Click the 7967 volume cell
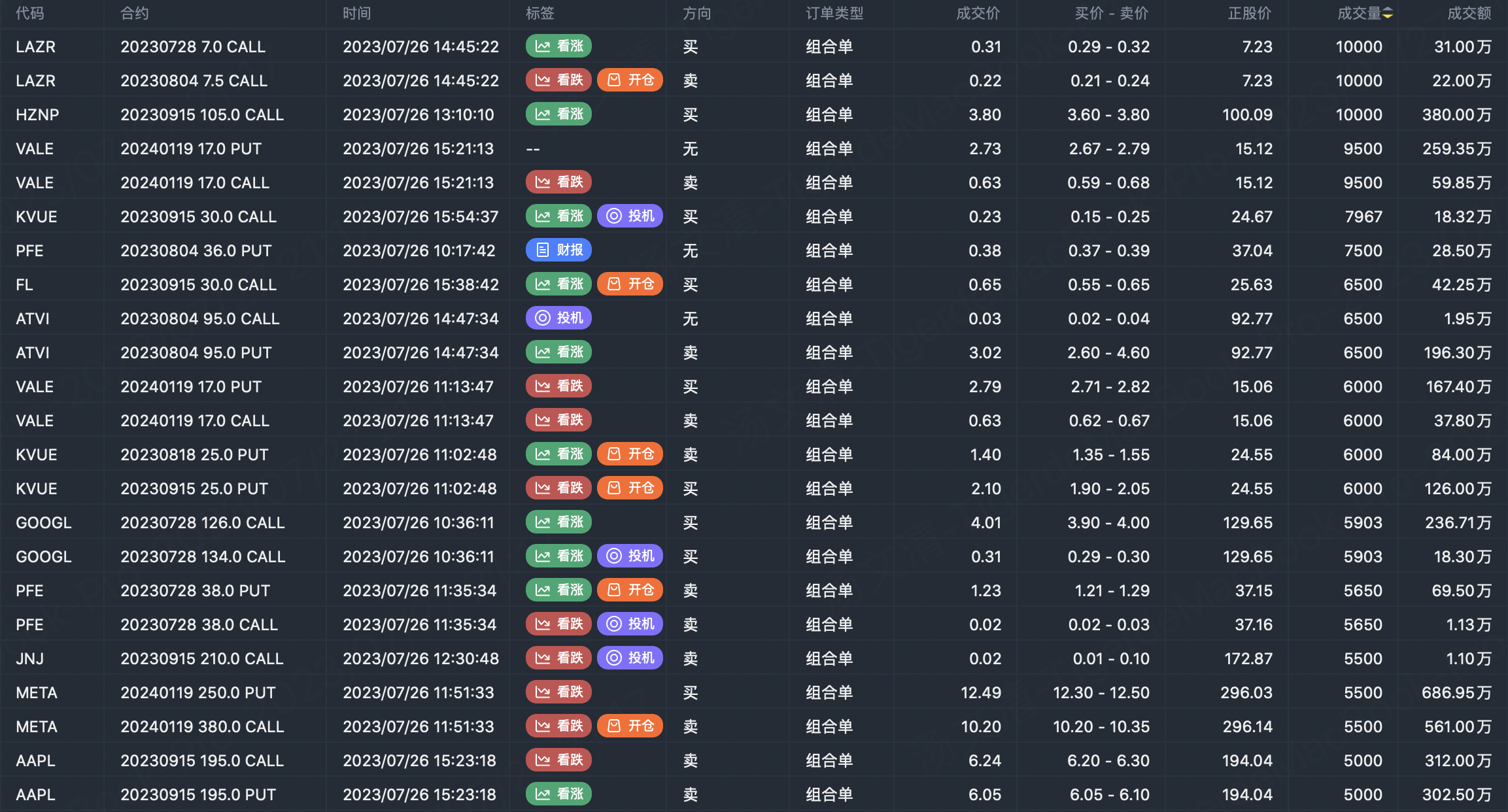The image size is (1508, 812). (x=1363, y=216)
